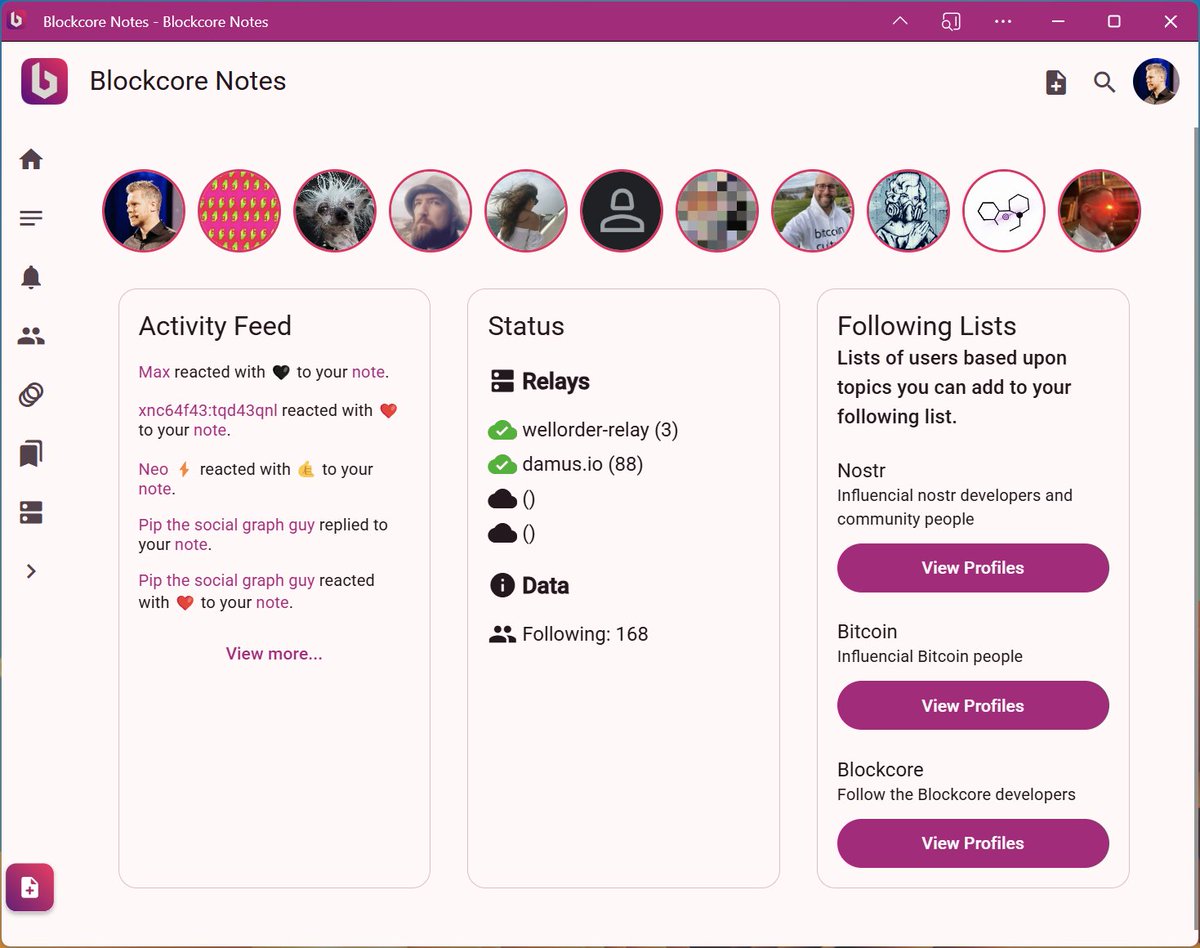View your contacts using the people icon
Screen dimensions: 1200x948
pyautogui.click(x=30, y=335)
